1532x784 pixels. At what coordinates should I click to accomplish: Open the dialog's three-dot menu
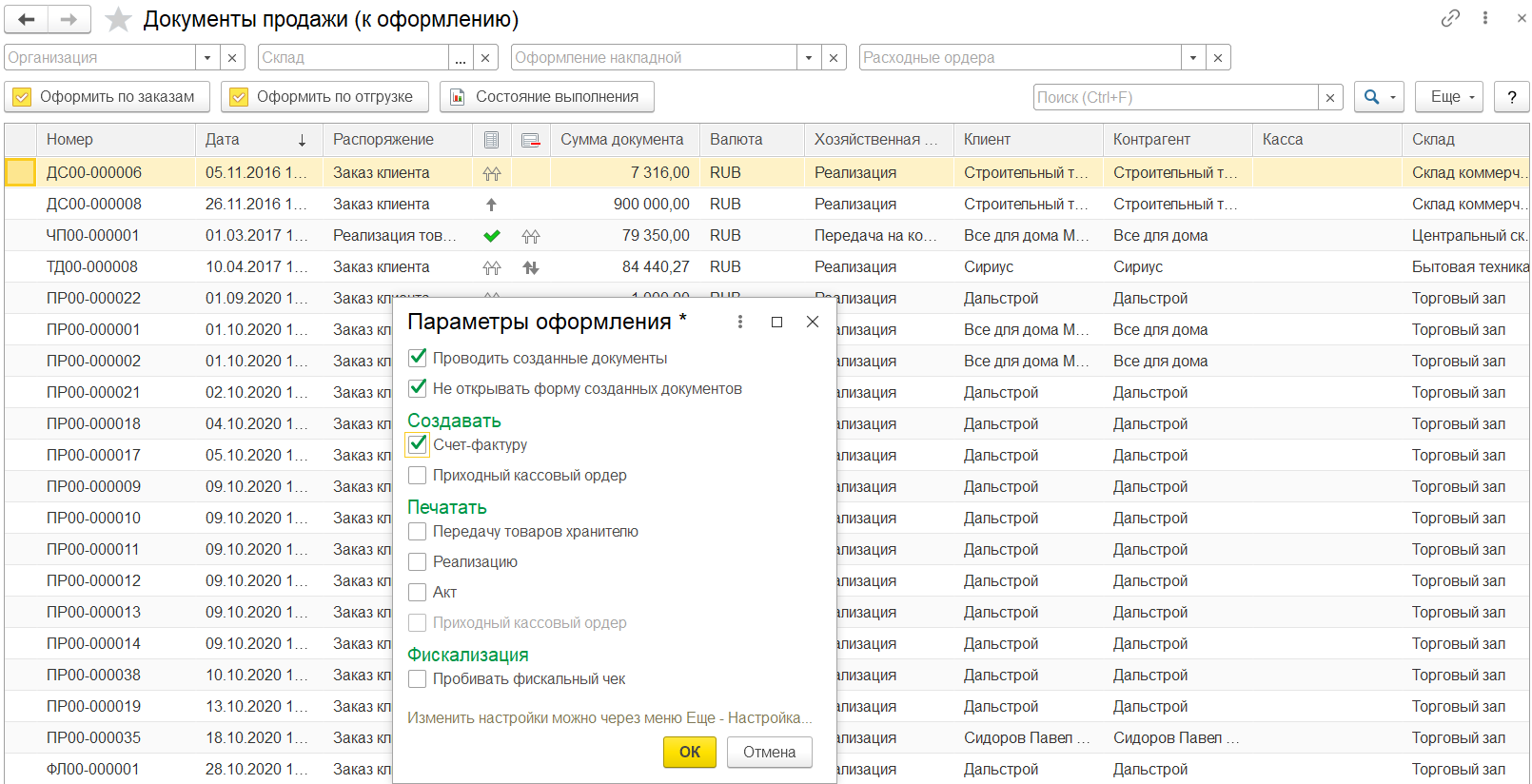click(x=740, y=322)
